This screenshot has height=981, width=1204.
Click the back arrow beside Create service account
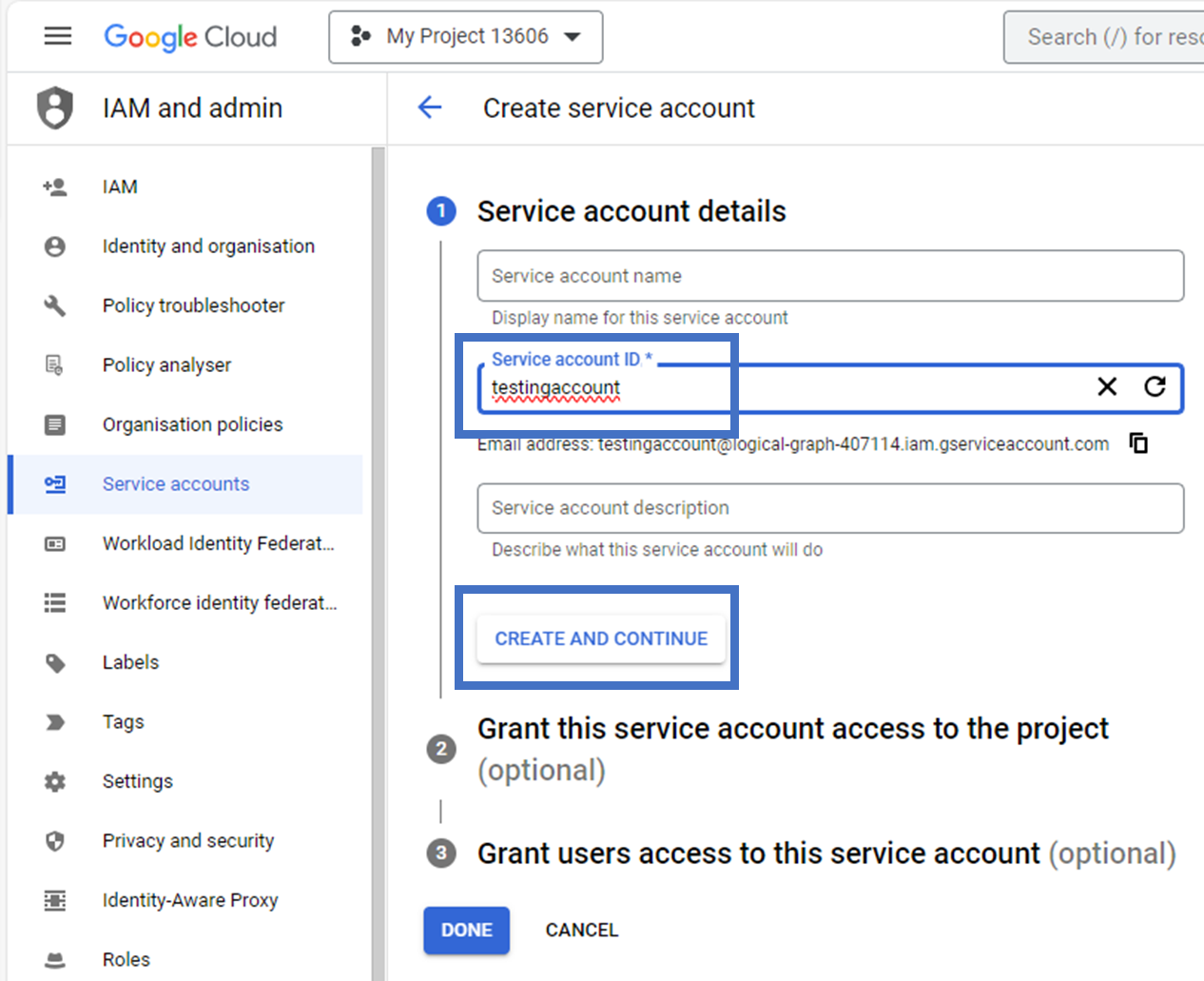pyautogui.click(x=430, y=108)
